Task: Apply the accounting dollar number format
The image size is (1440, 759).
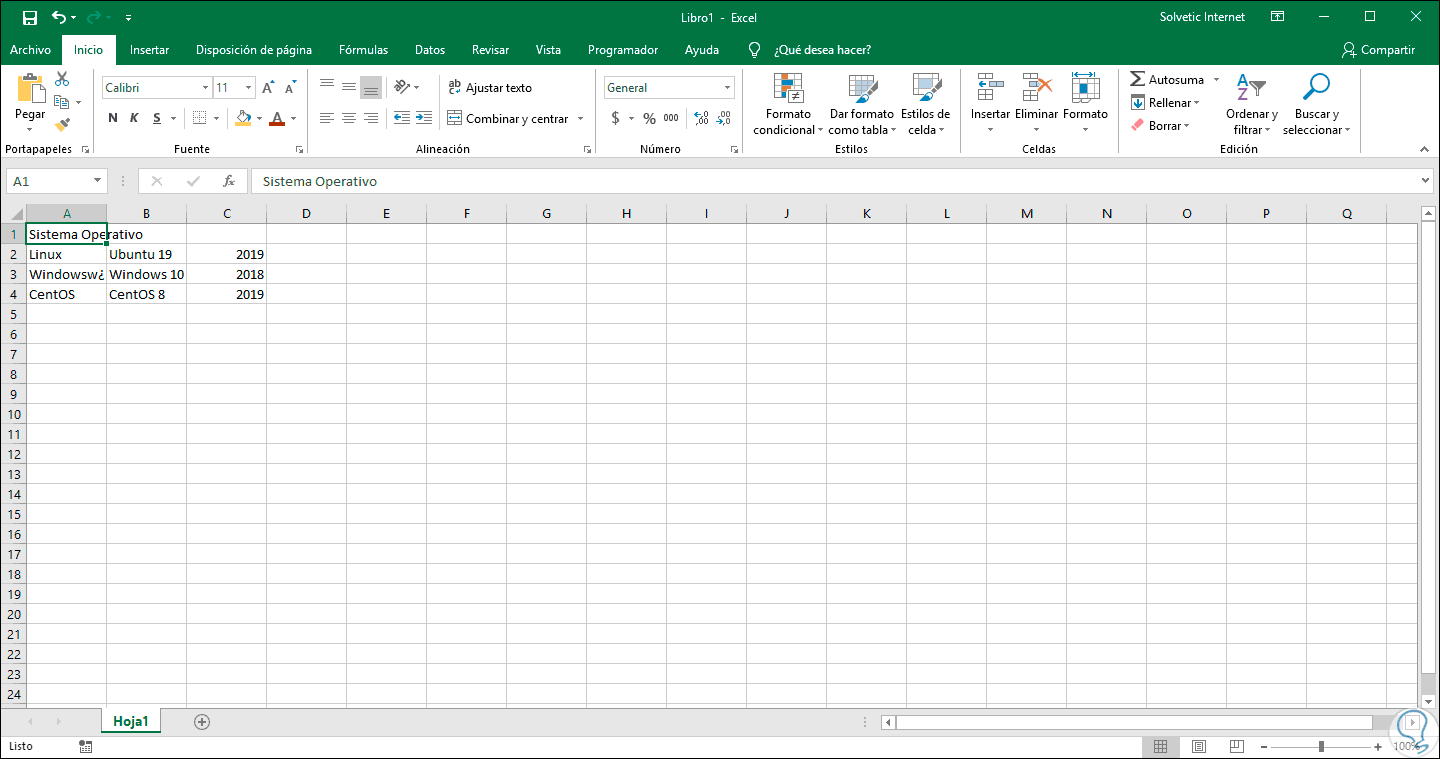Action: tap(615, 118)
